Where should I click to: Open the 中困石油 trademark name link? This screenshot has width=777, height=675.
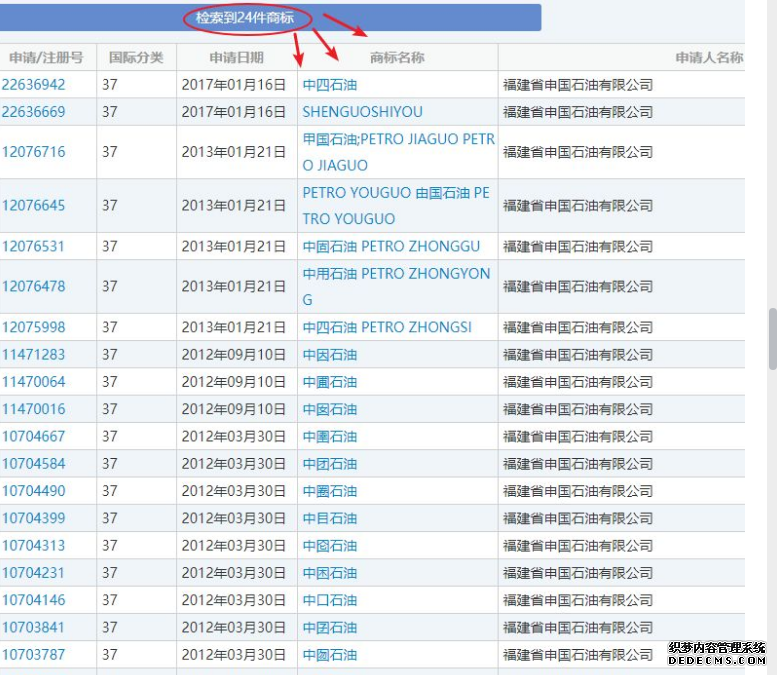pyautogui.click(x=330, y=573)
